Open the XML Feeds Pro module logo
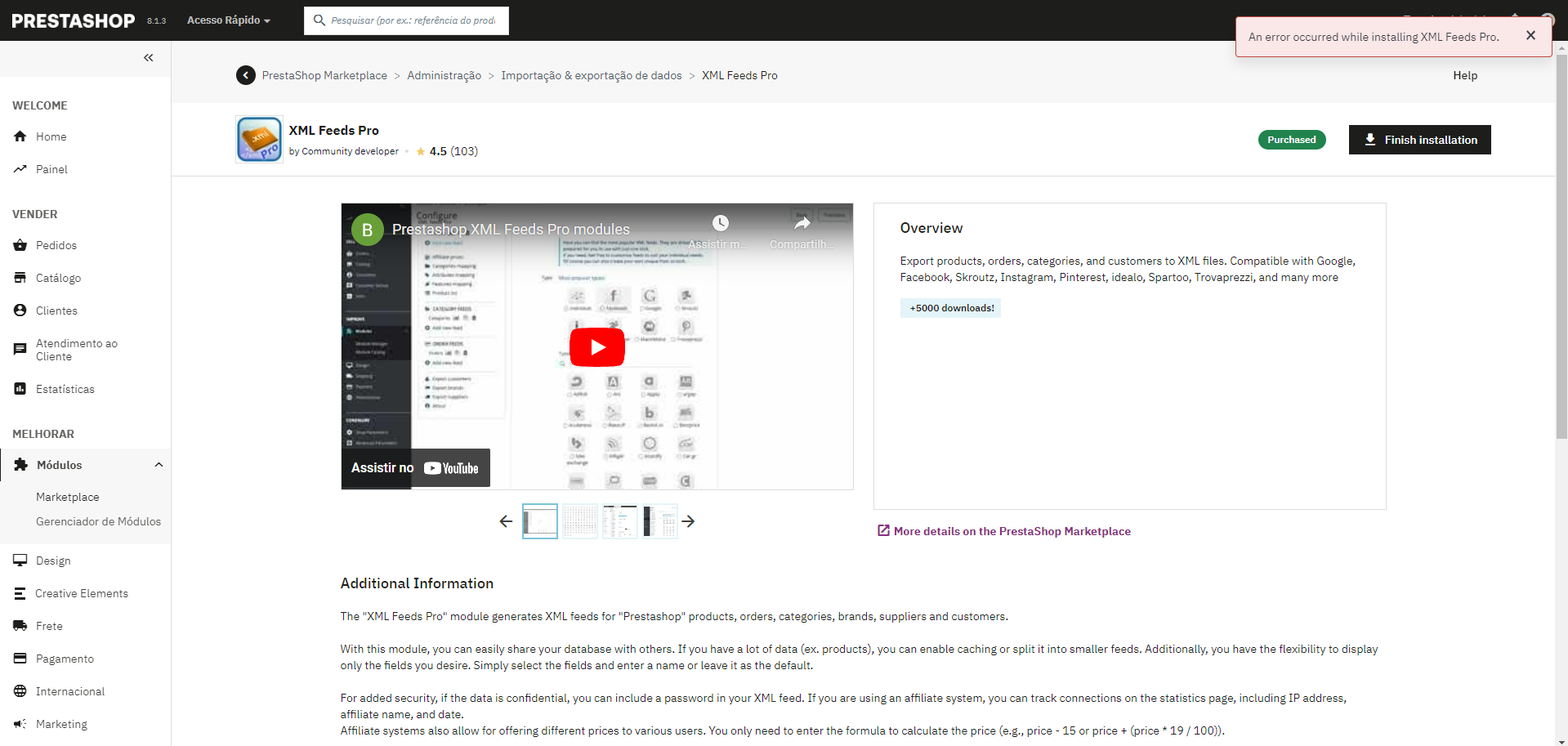1568x746 pixels. pos(259,139)
